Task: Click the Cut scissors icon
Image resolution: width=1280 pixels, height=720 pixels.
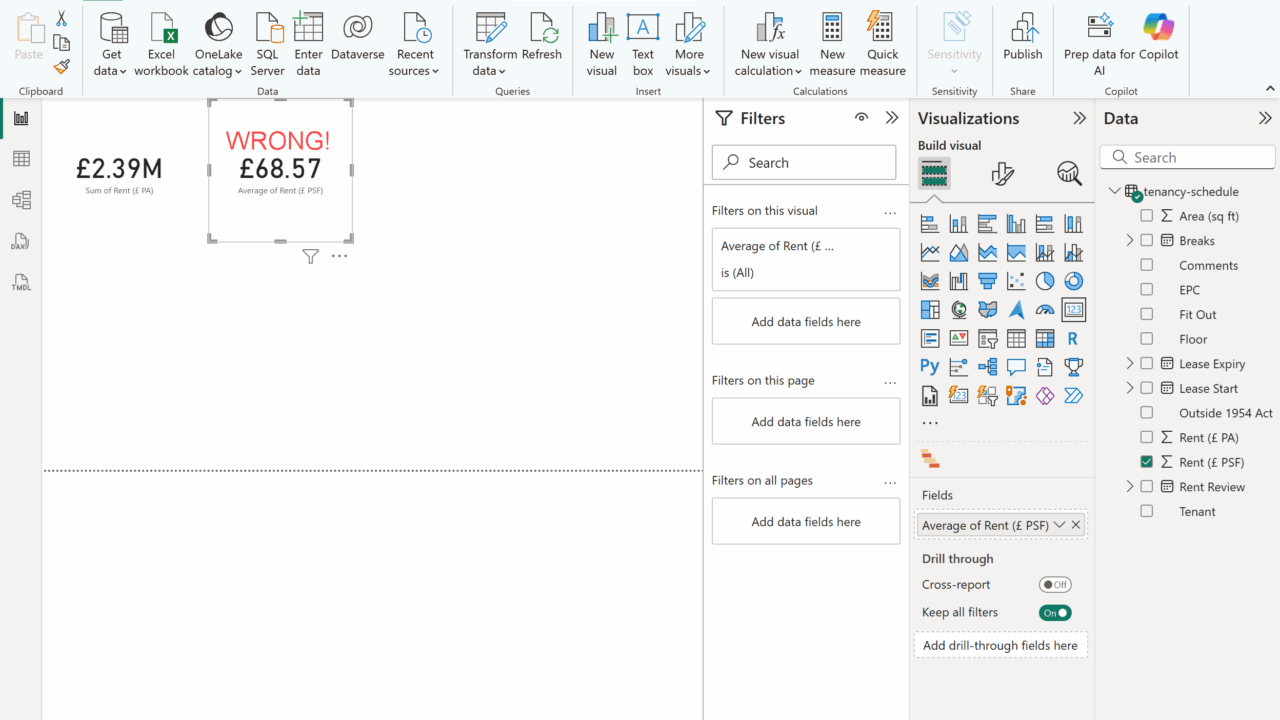Action: tap(61, 19)
